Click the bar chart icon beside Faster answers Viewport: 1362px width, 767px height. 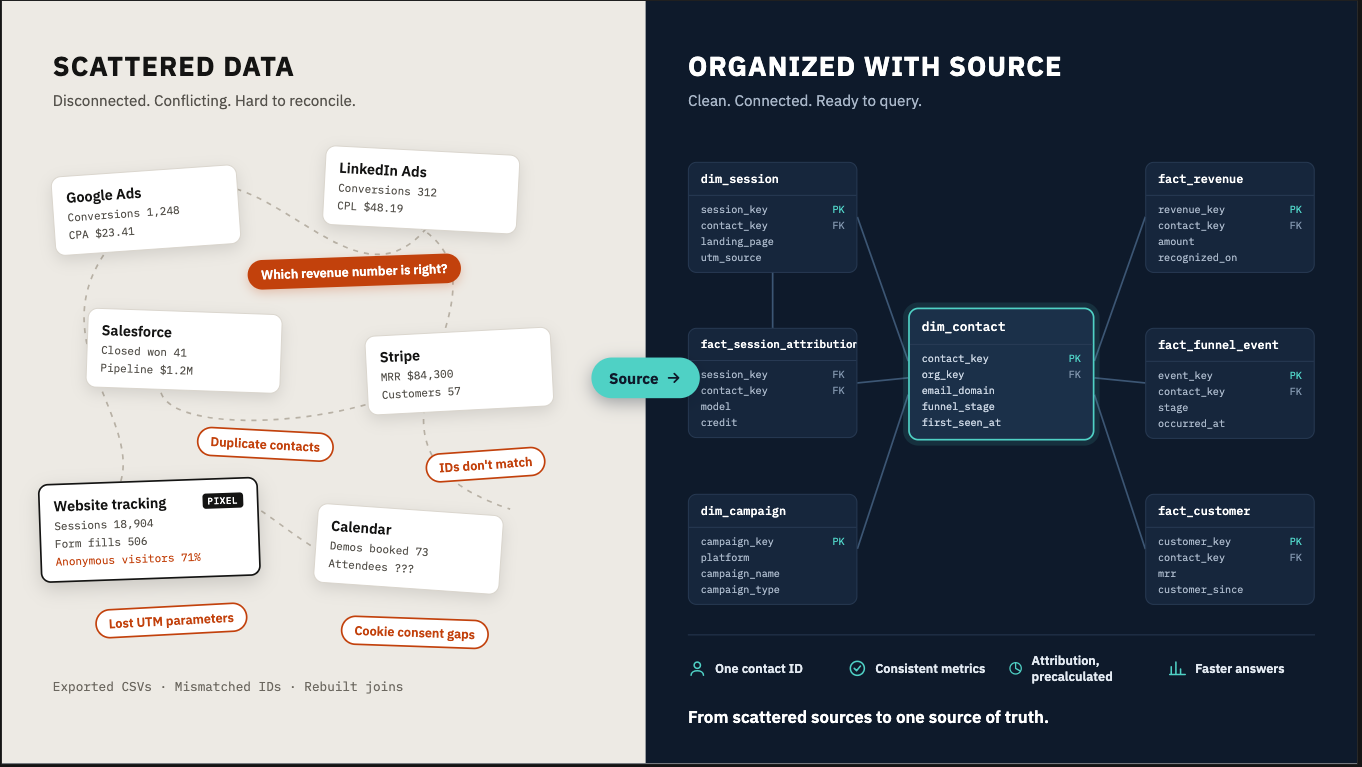pyautogui.click(x=1177, y=669)
